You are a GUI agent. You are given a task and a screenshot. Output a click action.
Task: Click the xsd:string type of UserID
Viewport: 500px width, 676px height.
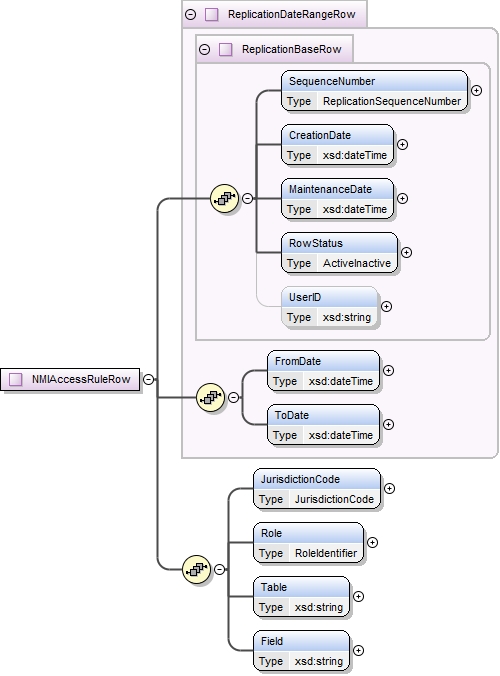tap(347, 317)
